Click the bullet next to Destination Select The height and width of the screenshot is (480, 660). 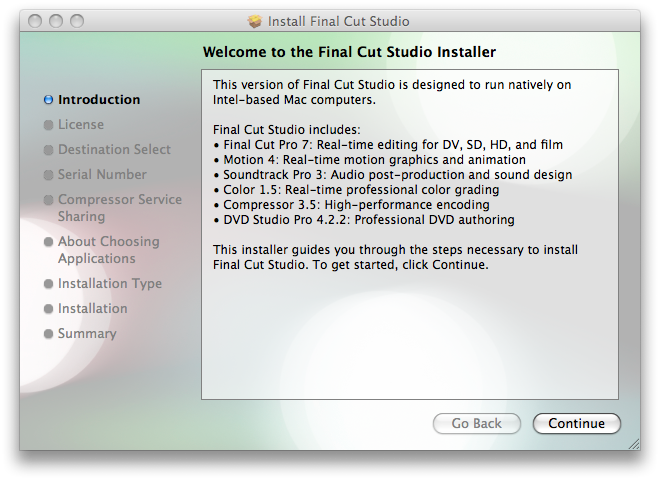pyautogui.click(x=48, y=150)
